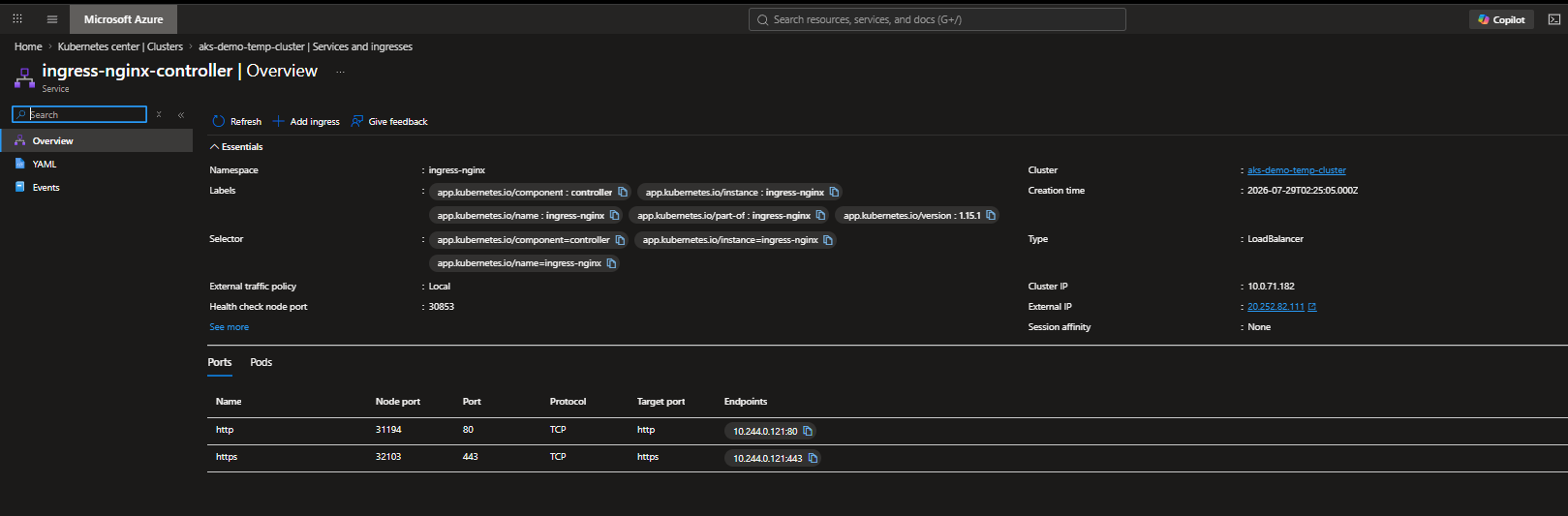The width and height of the screenshot is (1568, 516).
Task: Click node port value 32103
Action: pyautogui.click(x=388, y=457)
